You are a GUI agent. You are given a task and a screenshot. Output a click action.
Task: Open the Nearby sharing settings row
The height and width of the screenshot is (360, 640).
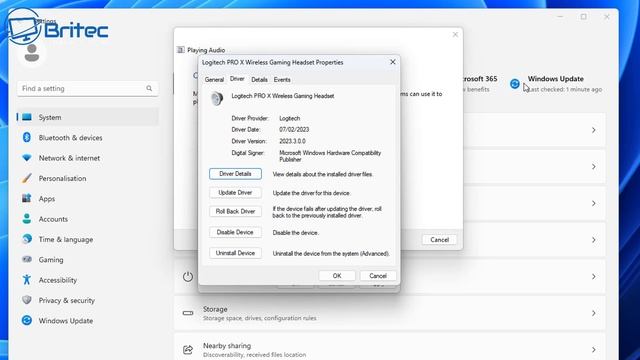pos(390,347)
